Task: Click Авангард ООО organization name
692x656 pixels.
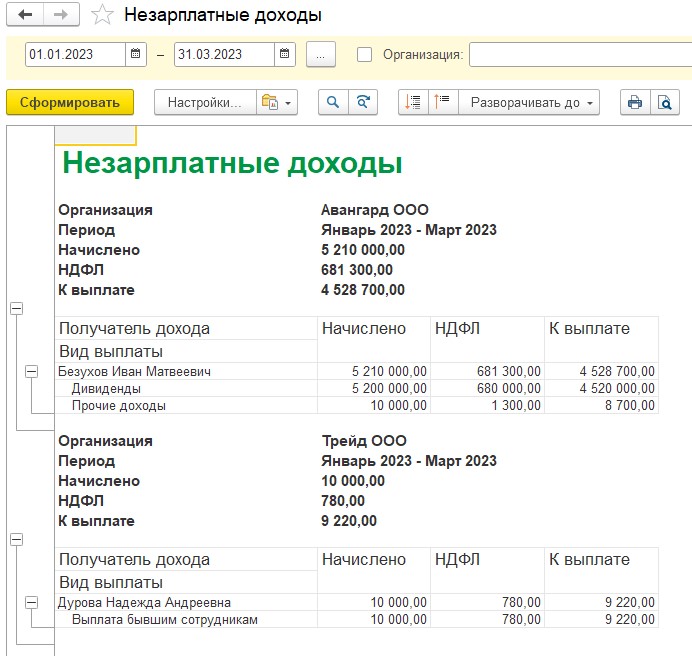Action: coord(375,210)
